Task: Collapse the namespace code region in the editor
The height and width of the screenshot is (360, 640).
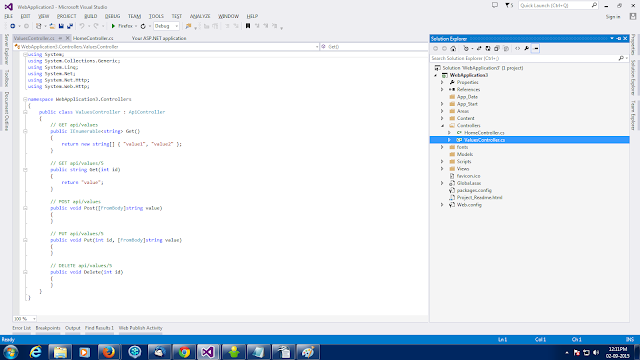Action: [x=25, y=99]
